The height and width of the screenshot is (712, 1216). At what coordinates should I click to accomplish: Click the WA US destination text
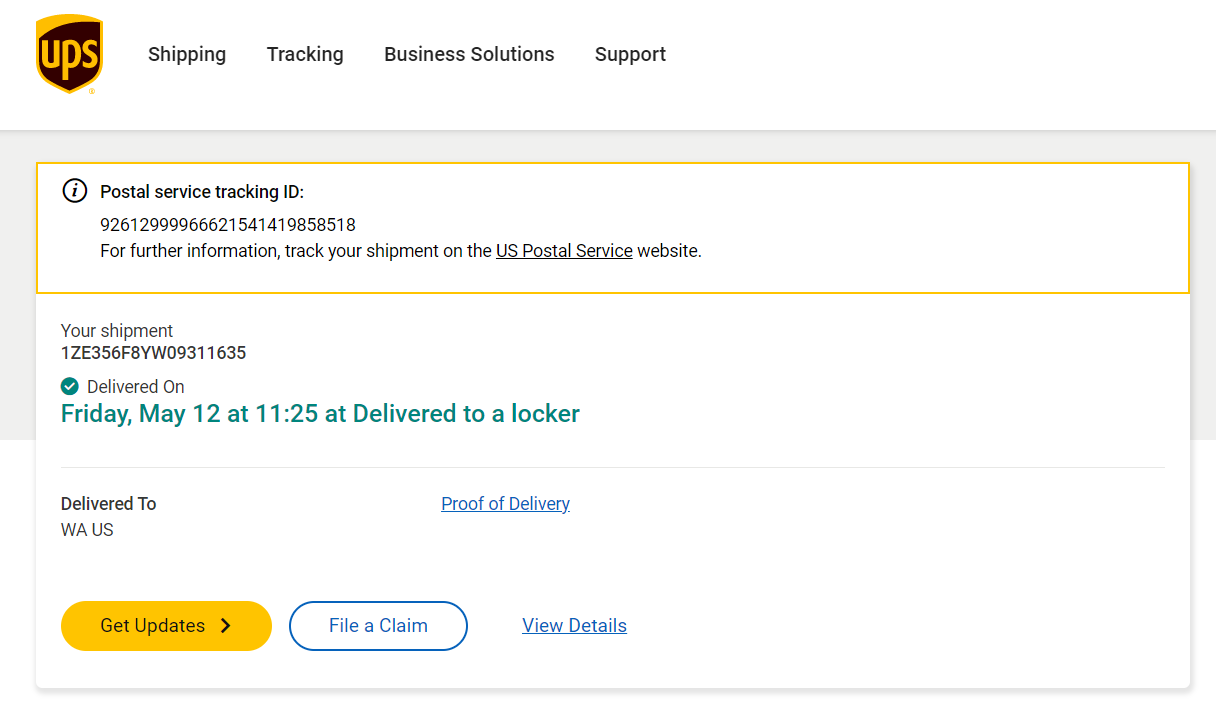tap(87, 530)
